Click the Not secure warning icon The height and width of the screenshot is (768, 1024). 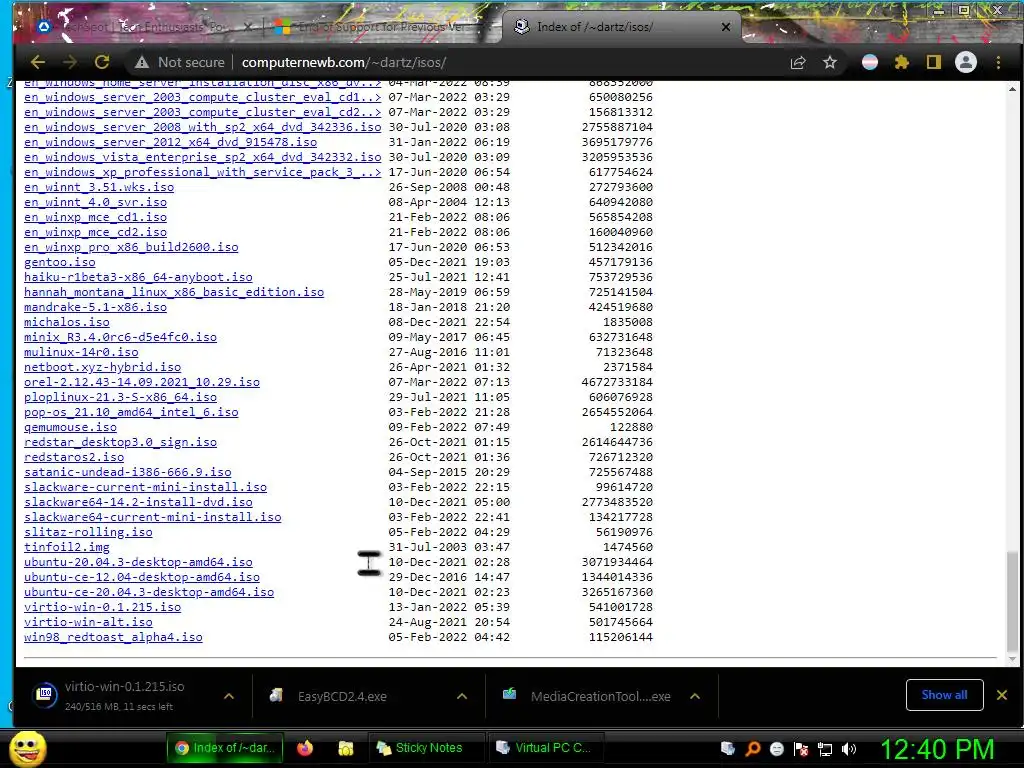(142, 63)
